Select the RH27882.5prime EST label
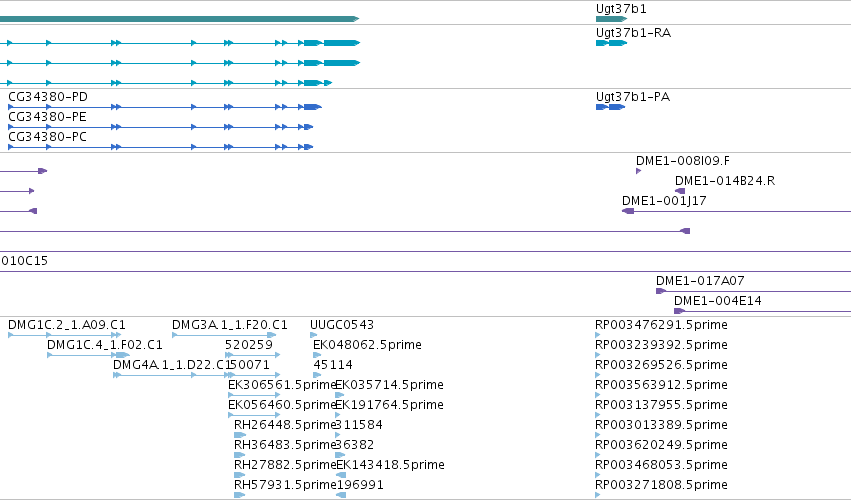This screenshot has width=851, height=500. coord(285,465)
